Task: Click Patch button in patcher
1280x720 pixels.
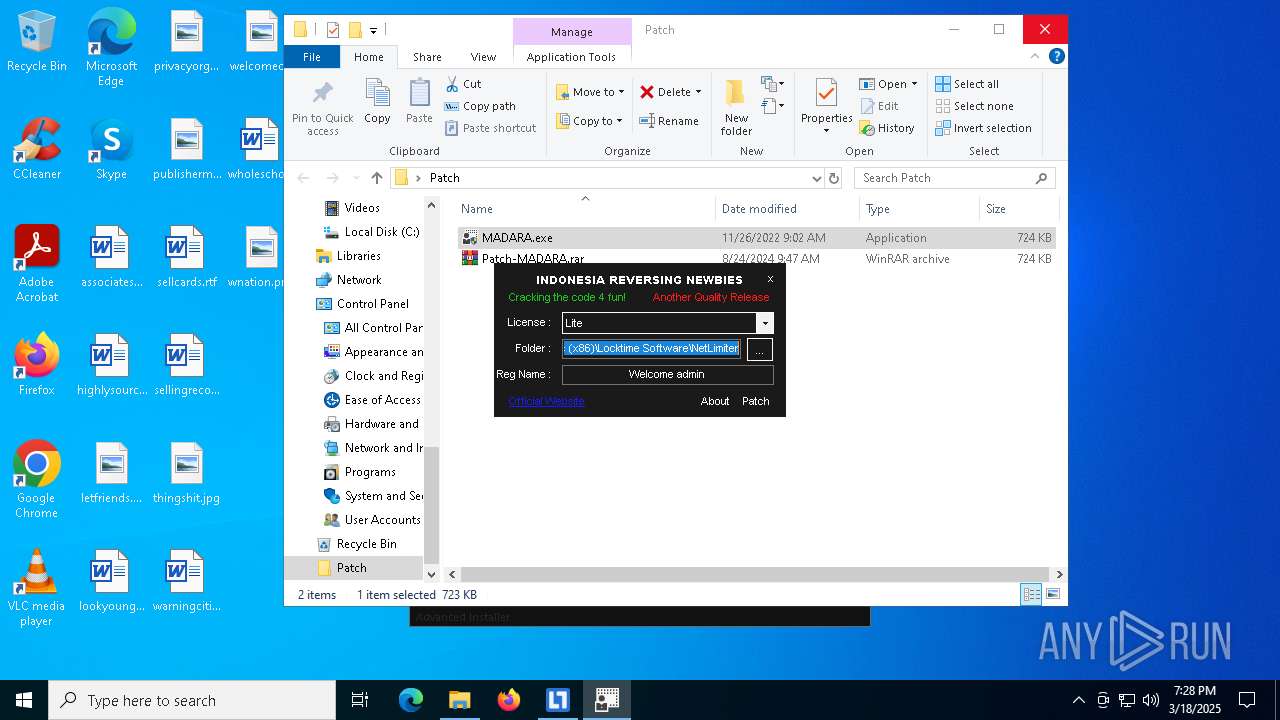Action: [756, 401]
